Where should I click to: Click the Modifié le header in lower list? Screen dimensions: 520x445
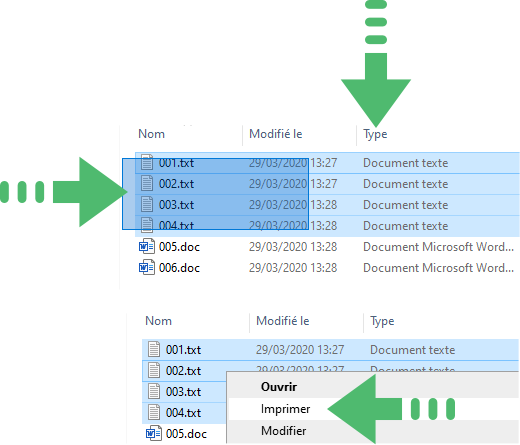coord(283,321)
